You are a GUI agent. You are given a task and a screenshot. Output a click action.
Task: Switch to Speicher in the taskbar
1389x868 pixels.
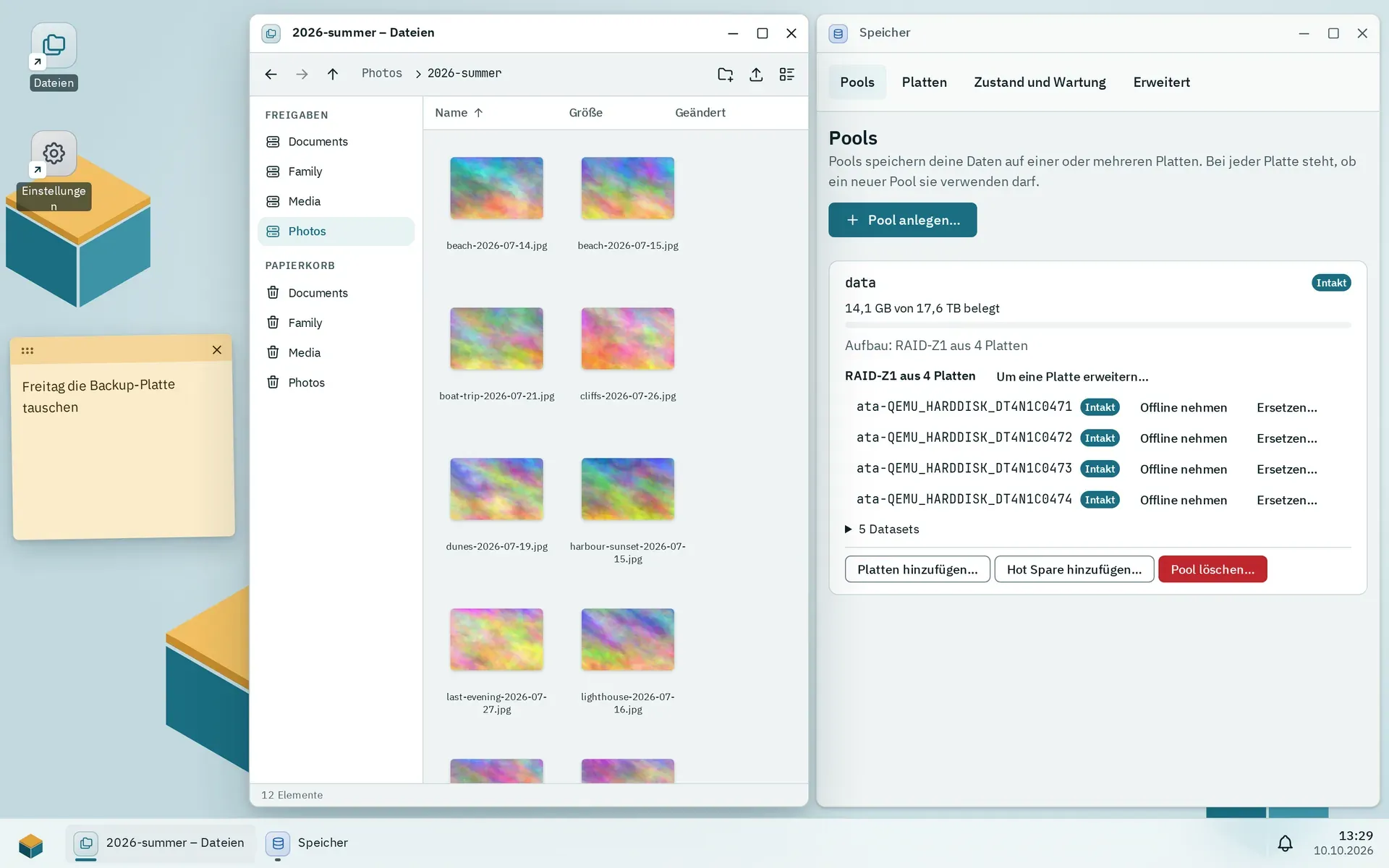coord(308,843)
